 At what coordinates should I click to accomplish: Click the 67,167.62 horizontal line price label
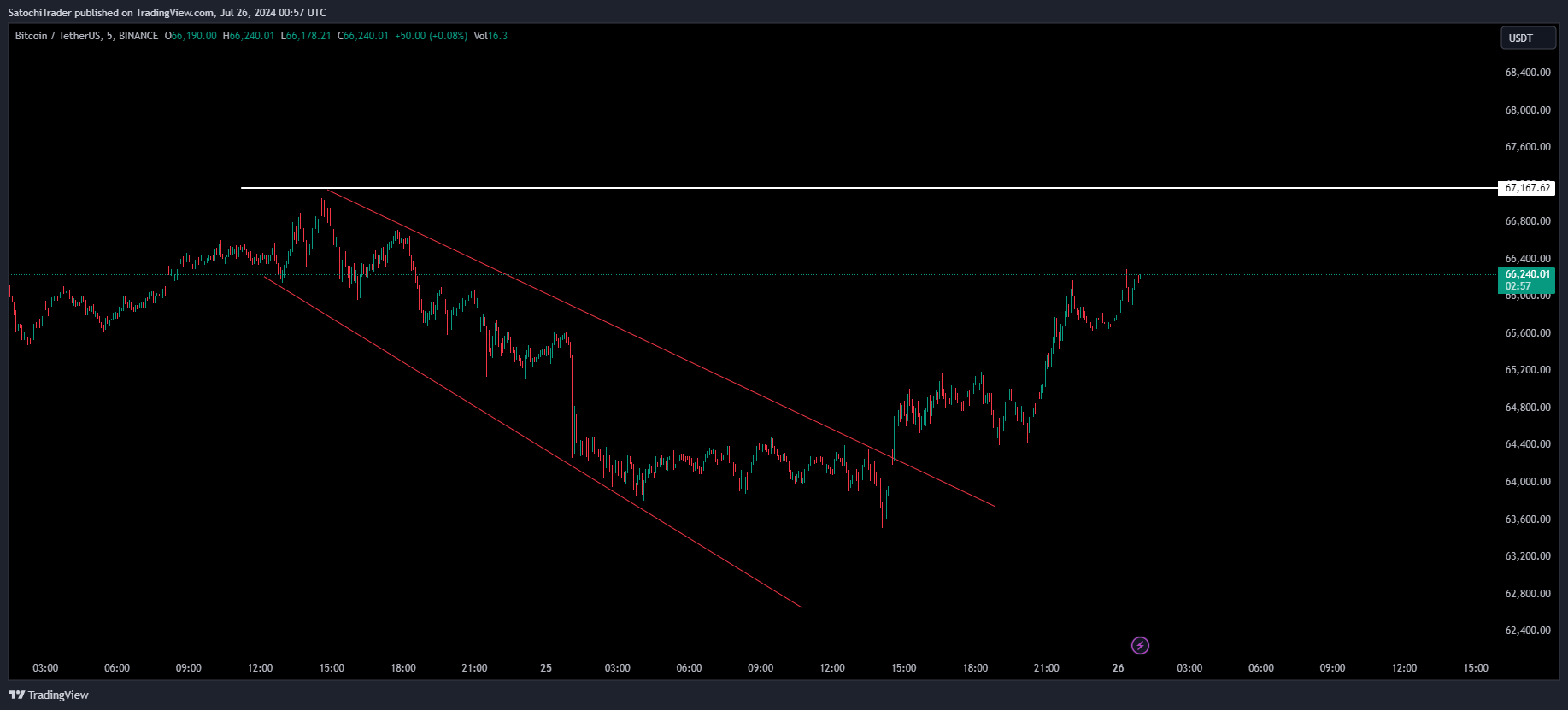1527,188
